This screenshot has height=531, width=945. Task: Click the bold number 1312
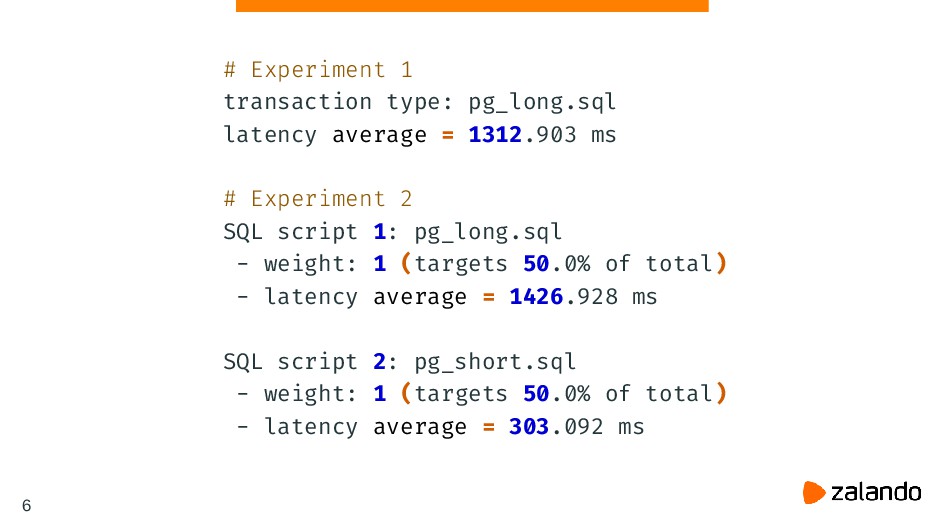coord(495,134)
